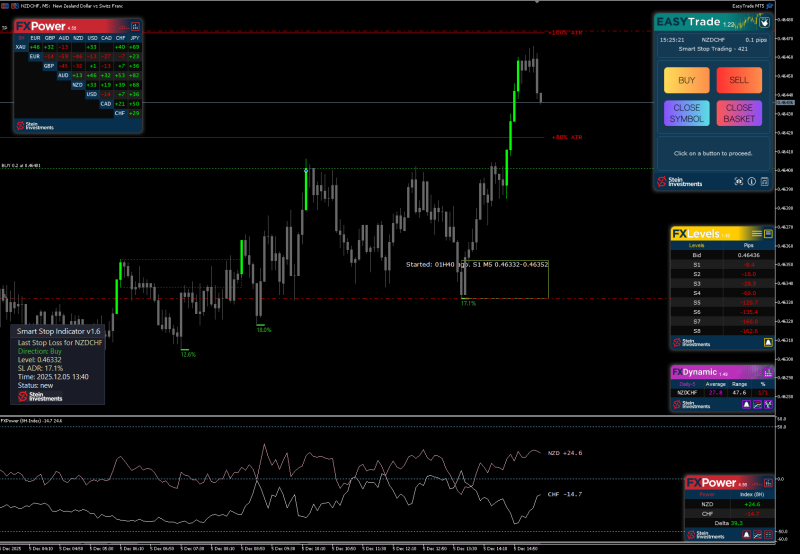Click the Stein Investments logo in EASYTrade panel
Screen dimensions: 800x554
pyautogui.click(x=680, y=182)
